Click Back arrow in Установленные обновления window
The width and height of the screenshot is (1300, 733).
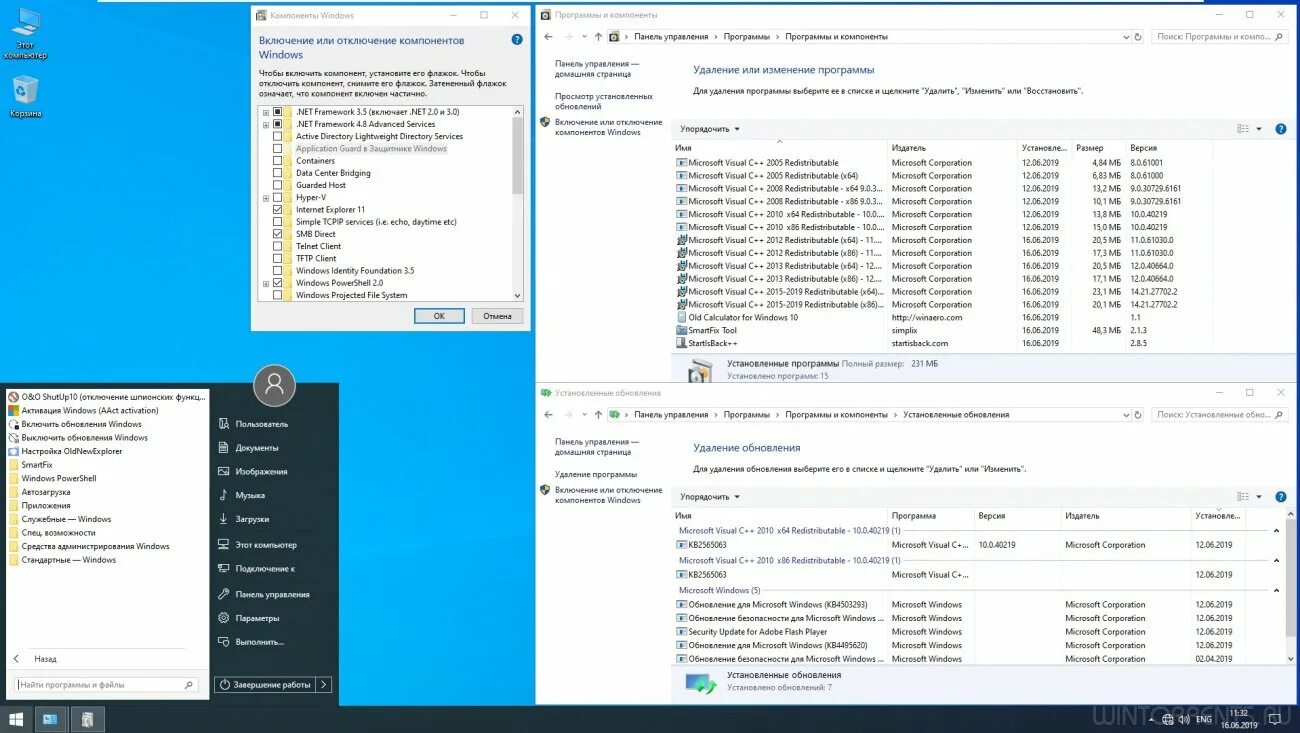(x=548, y=414)
